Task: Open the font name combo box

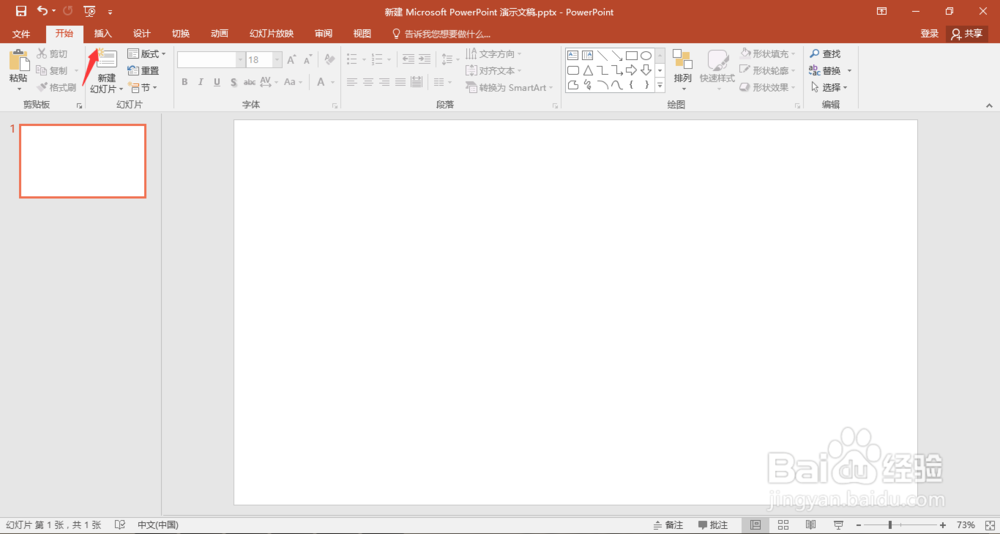Action: coord(211,60)
